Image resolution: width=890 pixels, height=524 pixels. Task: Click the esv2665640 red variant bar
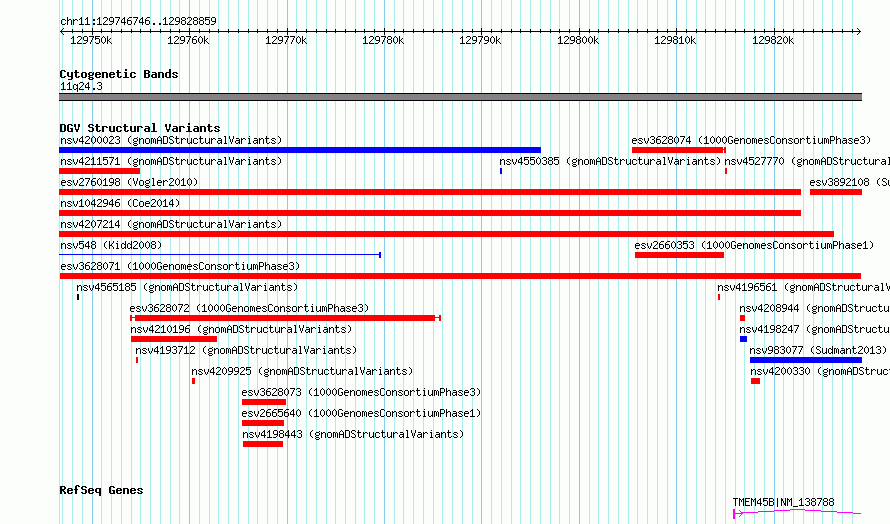point(263,424)
